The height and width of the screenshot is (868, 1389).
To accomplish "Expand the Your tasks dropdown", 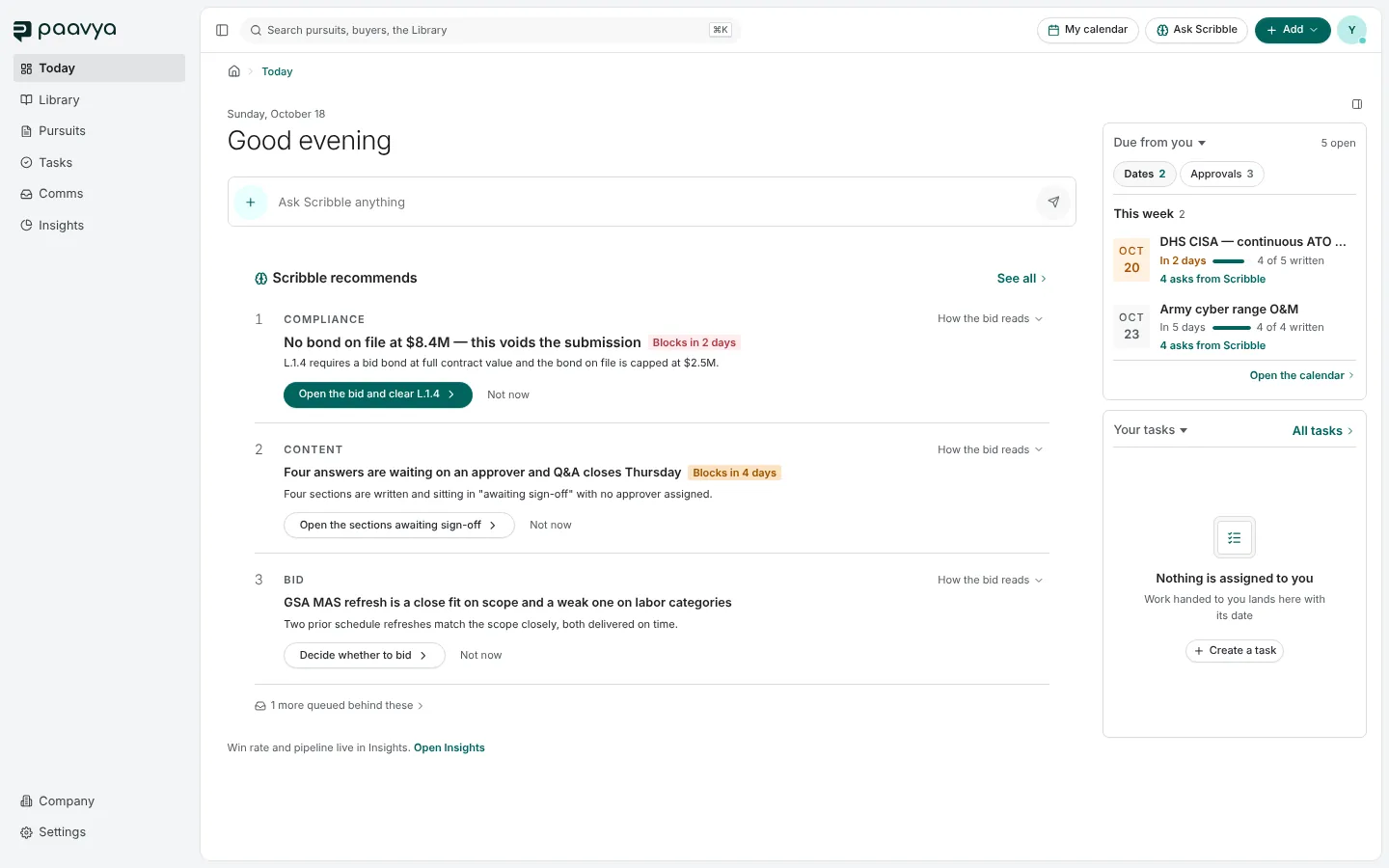I will pos(1151,430).
